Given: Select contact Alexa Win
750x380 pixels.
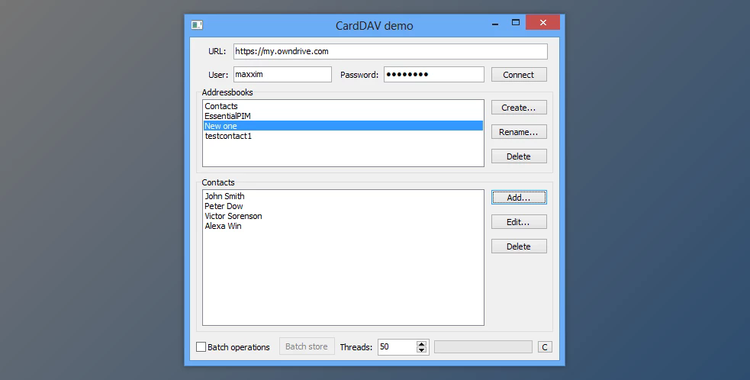Looking at the screenshot, I should pos(343,226).
